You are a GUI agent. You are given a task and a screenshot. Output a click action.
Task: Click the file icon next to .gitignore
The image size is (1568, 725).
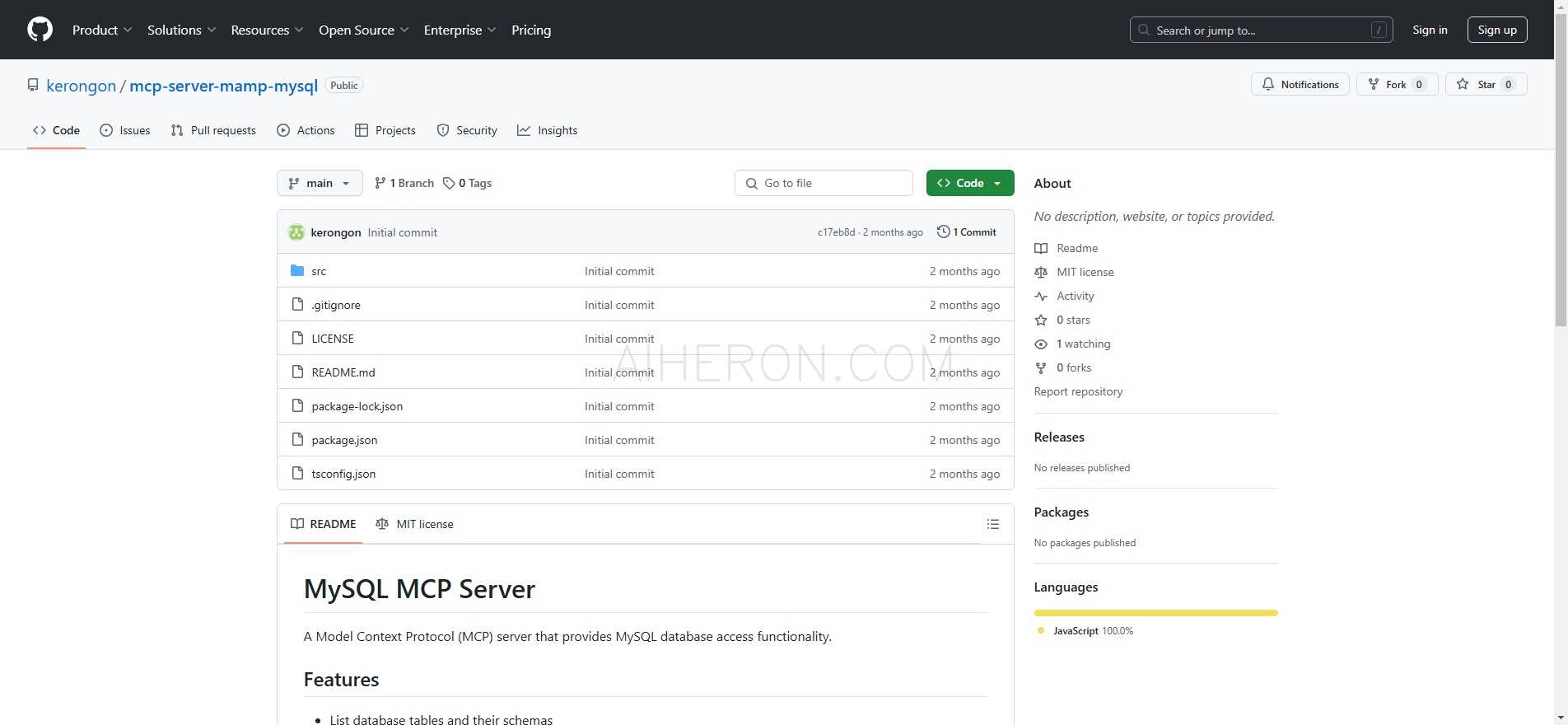297,305
